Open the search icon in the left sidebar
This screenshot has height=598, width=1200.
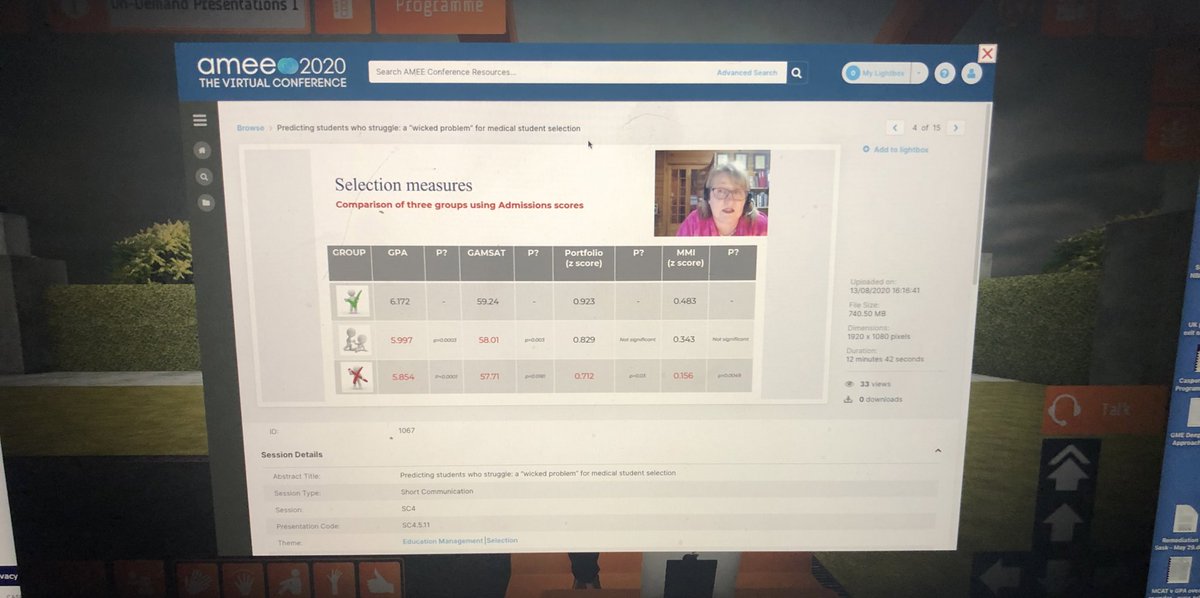[x=204, y=176]
